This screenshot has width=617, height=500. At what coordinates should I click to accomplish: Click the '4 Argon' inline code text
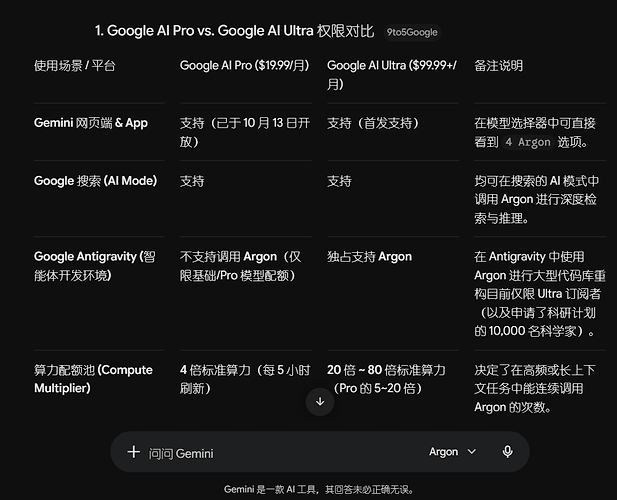click(528, 142)
